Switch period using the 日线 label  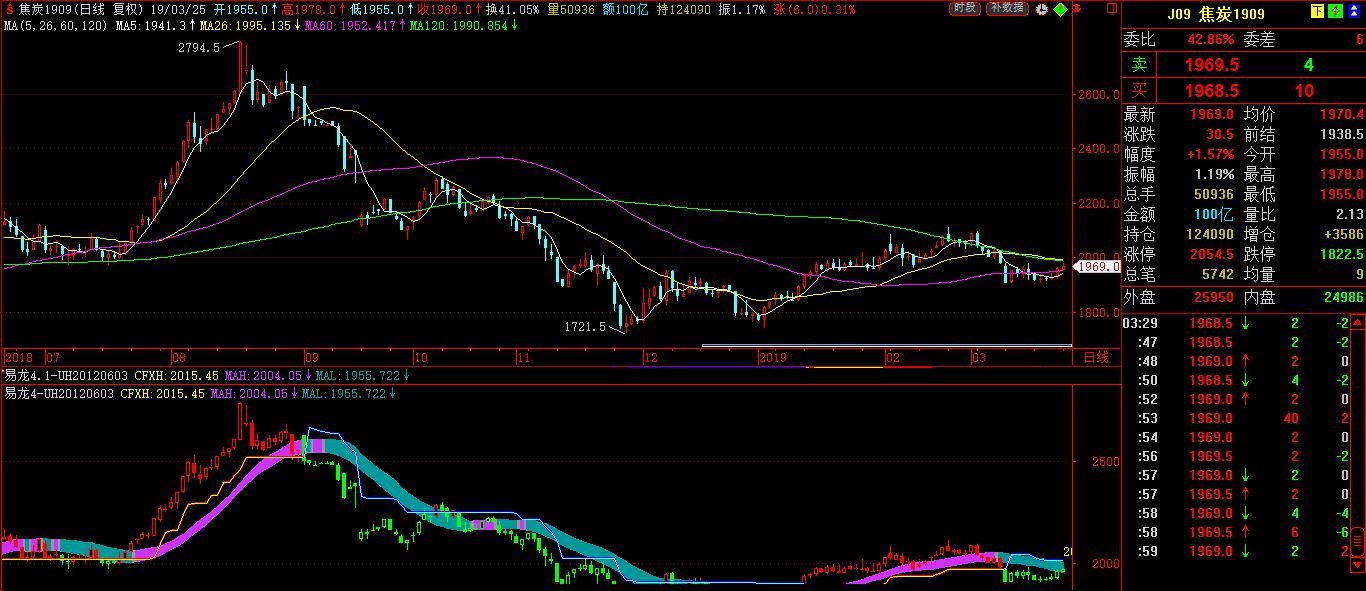click(1097, 357)
